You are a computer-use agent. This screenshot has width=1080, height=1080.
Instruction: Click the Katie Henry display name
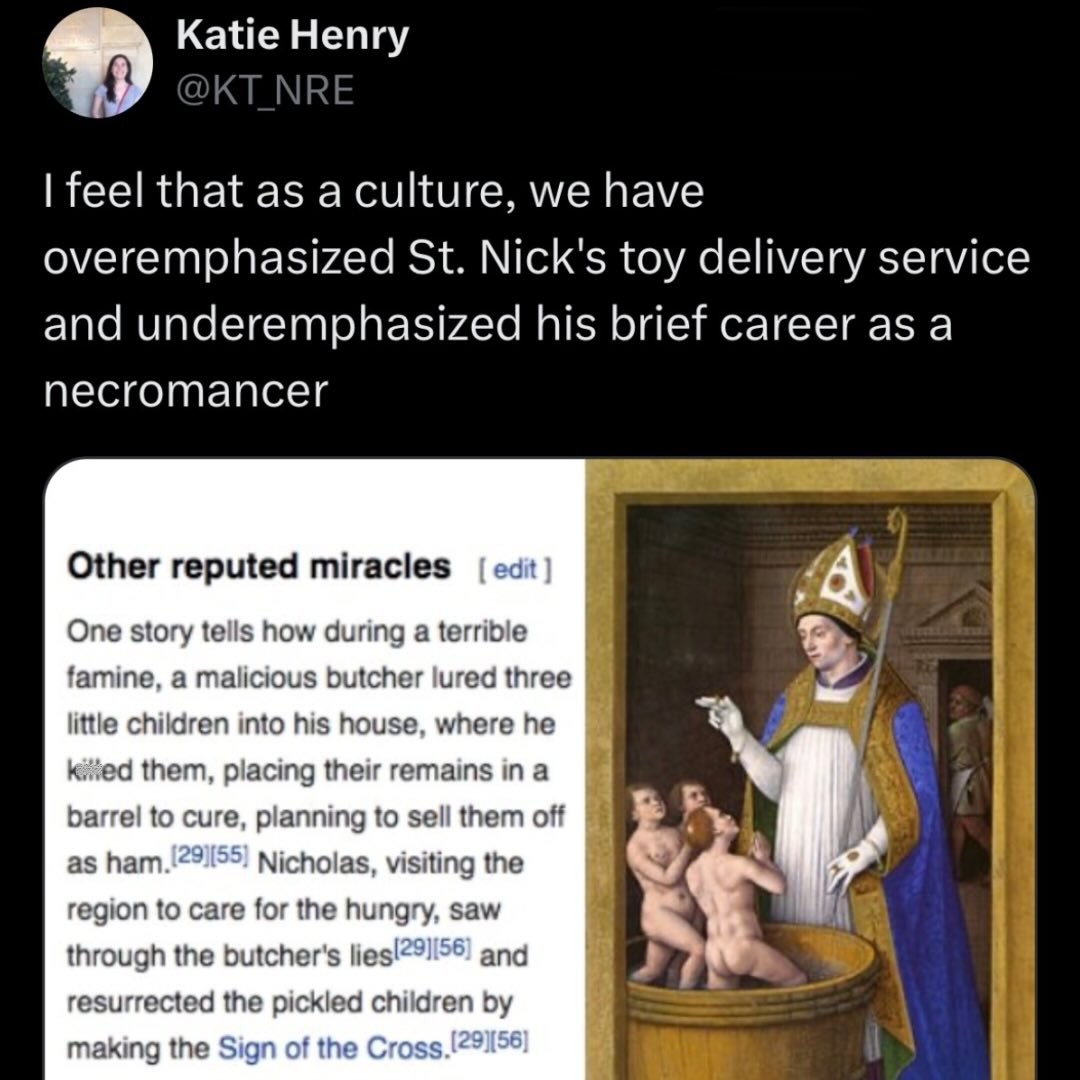click(x=292, y=38)
